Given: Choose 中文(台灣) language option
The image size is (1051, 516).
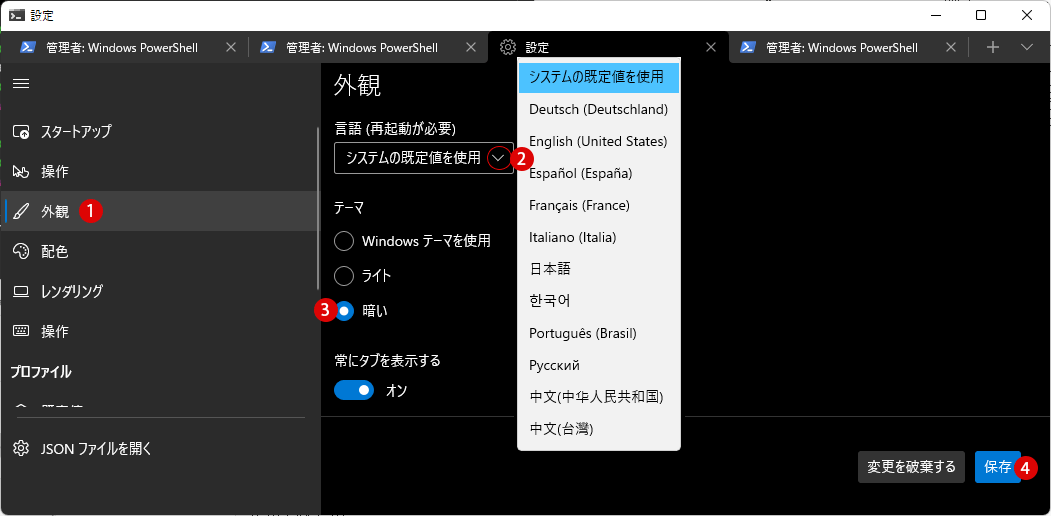Looking at the screenshot, I should pyautogui.click(x=599, y=429).
